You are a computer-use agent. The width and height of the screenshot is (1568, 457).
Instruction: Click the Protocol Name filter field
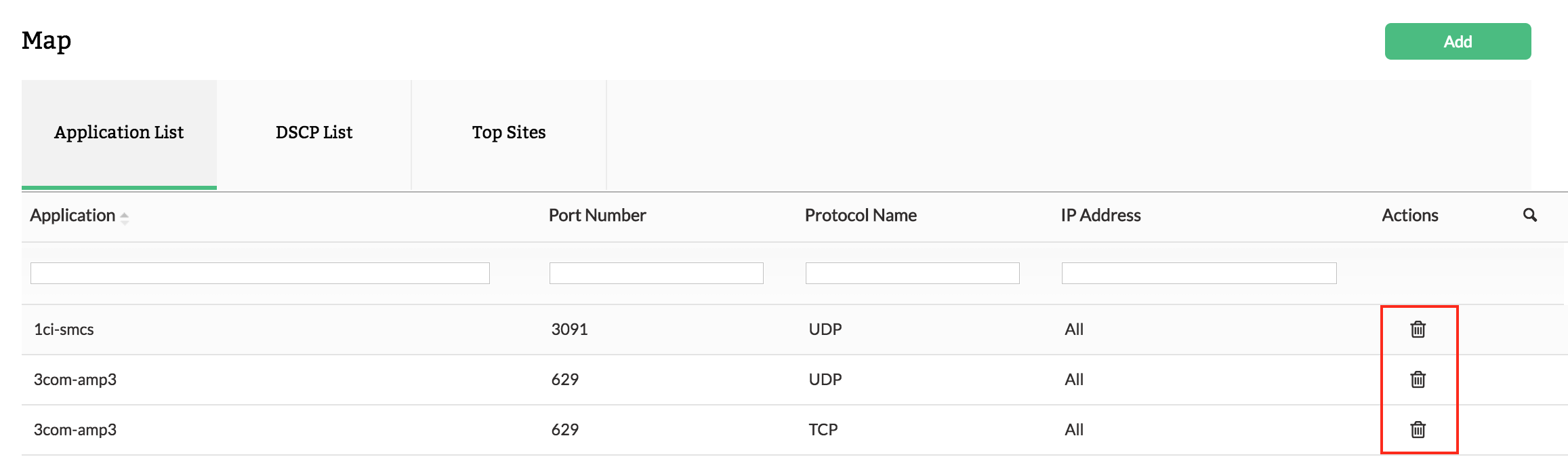click(912, 273)
